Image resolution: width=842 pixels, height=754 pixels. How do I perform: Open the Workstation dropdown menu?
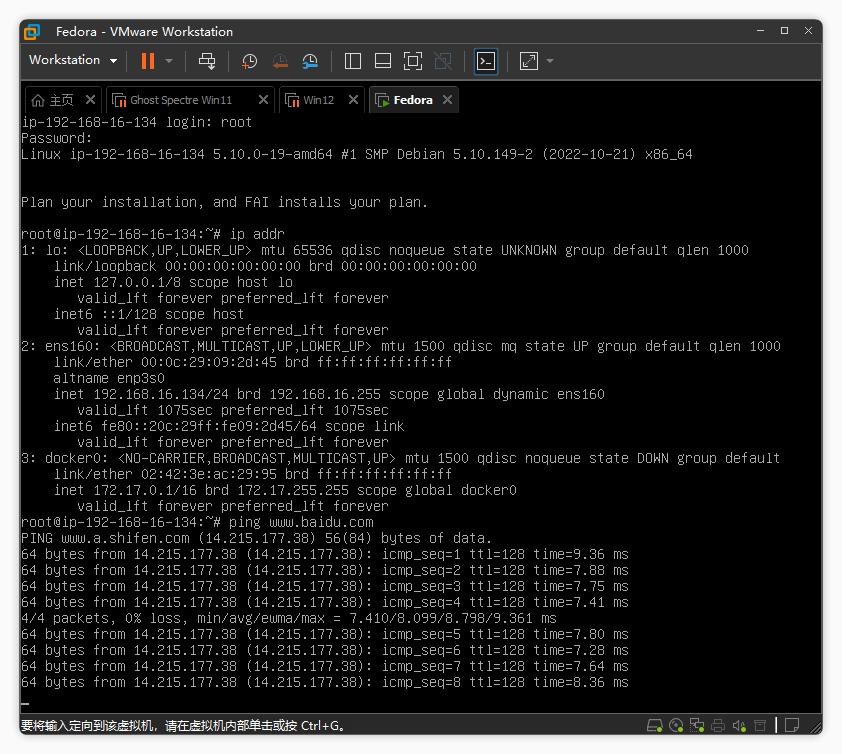pos(73,60)
